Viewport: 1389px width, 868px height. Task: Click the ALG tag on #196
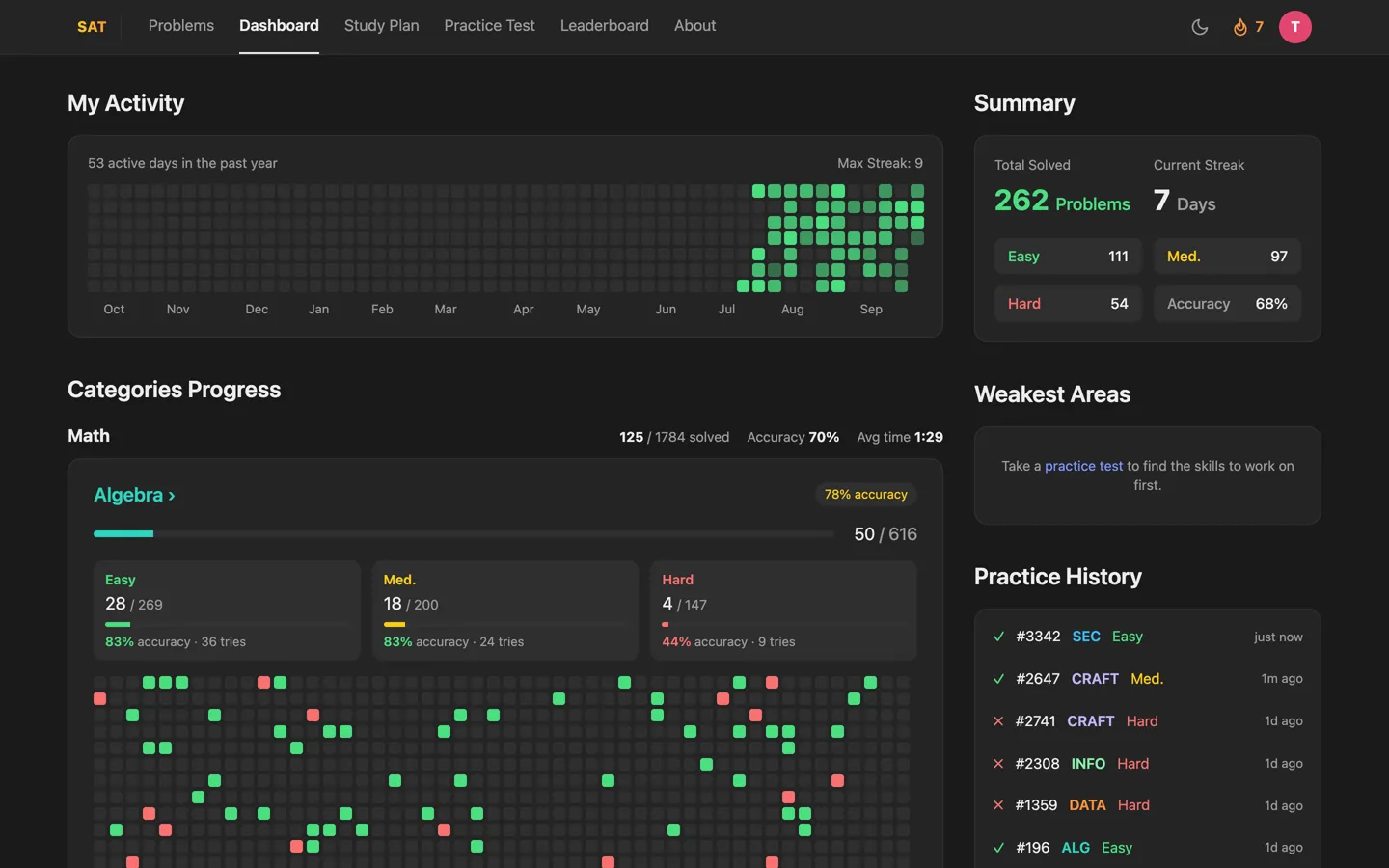[x=1076, y=848]
